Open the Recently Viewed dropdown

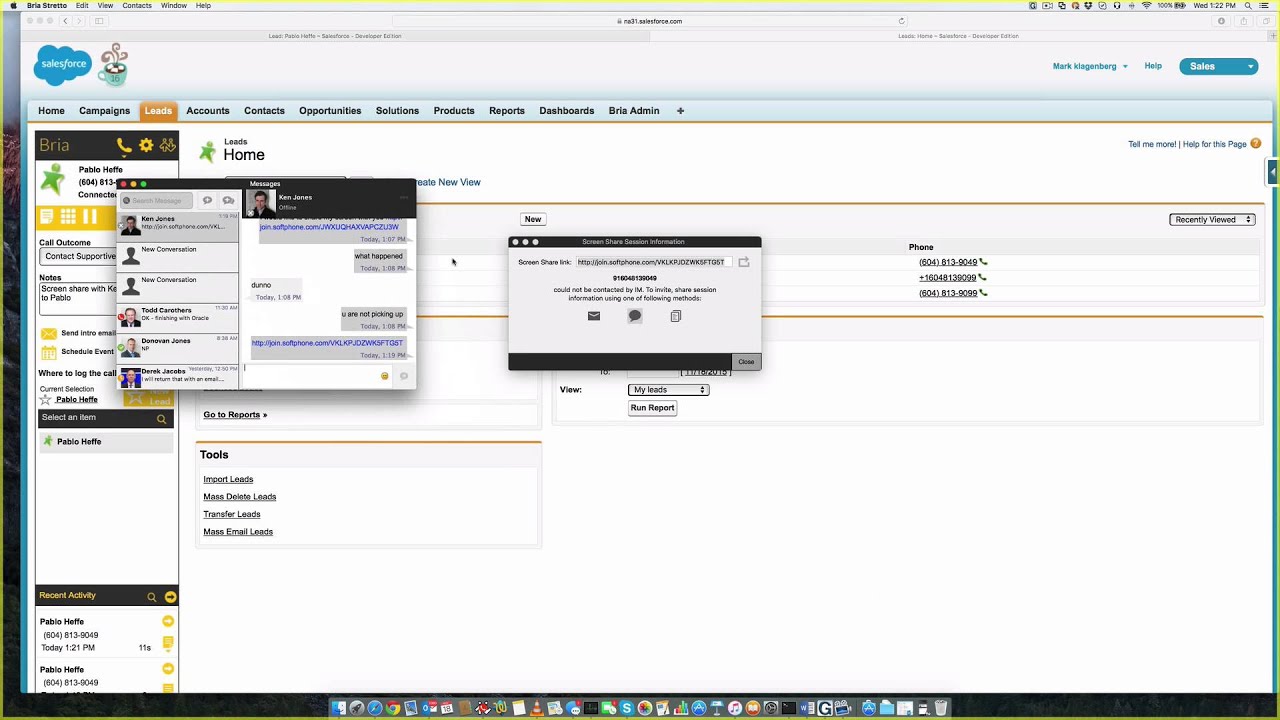point(1212,220)
